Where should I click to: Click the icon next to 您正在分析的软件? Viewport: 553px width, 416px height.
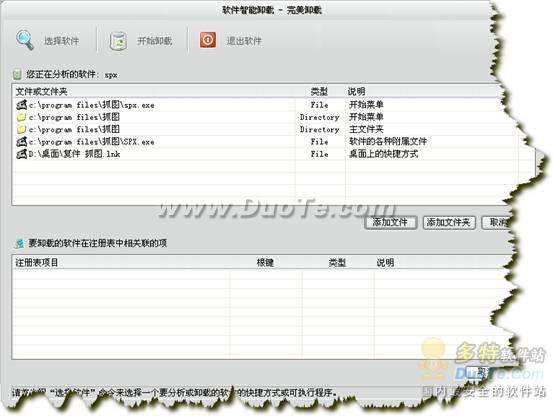click(x=17, y=75)
